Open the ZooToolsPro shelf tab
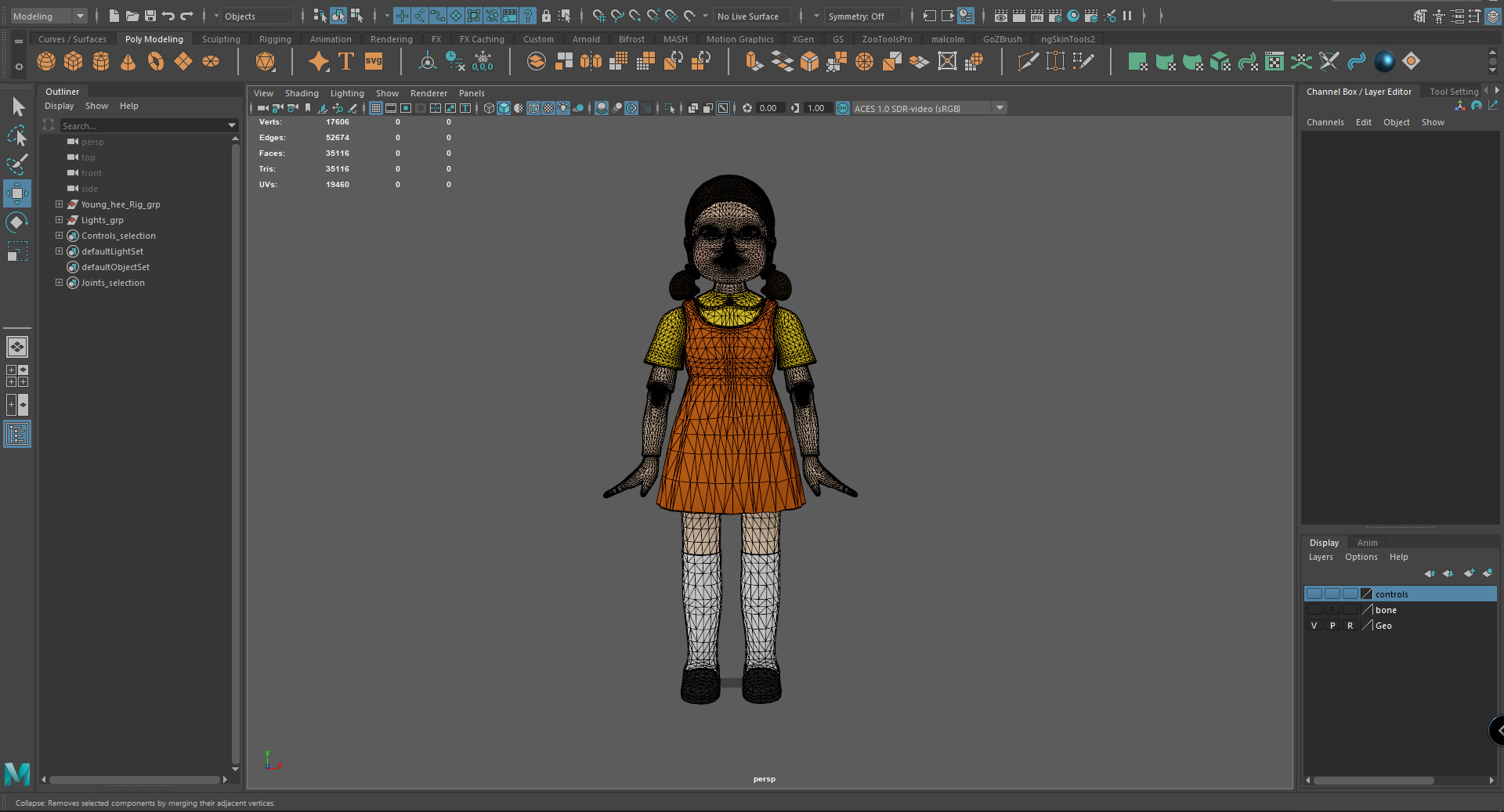This screenshot has width=1504, height=812. [x=887, y=39]
